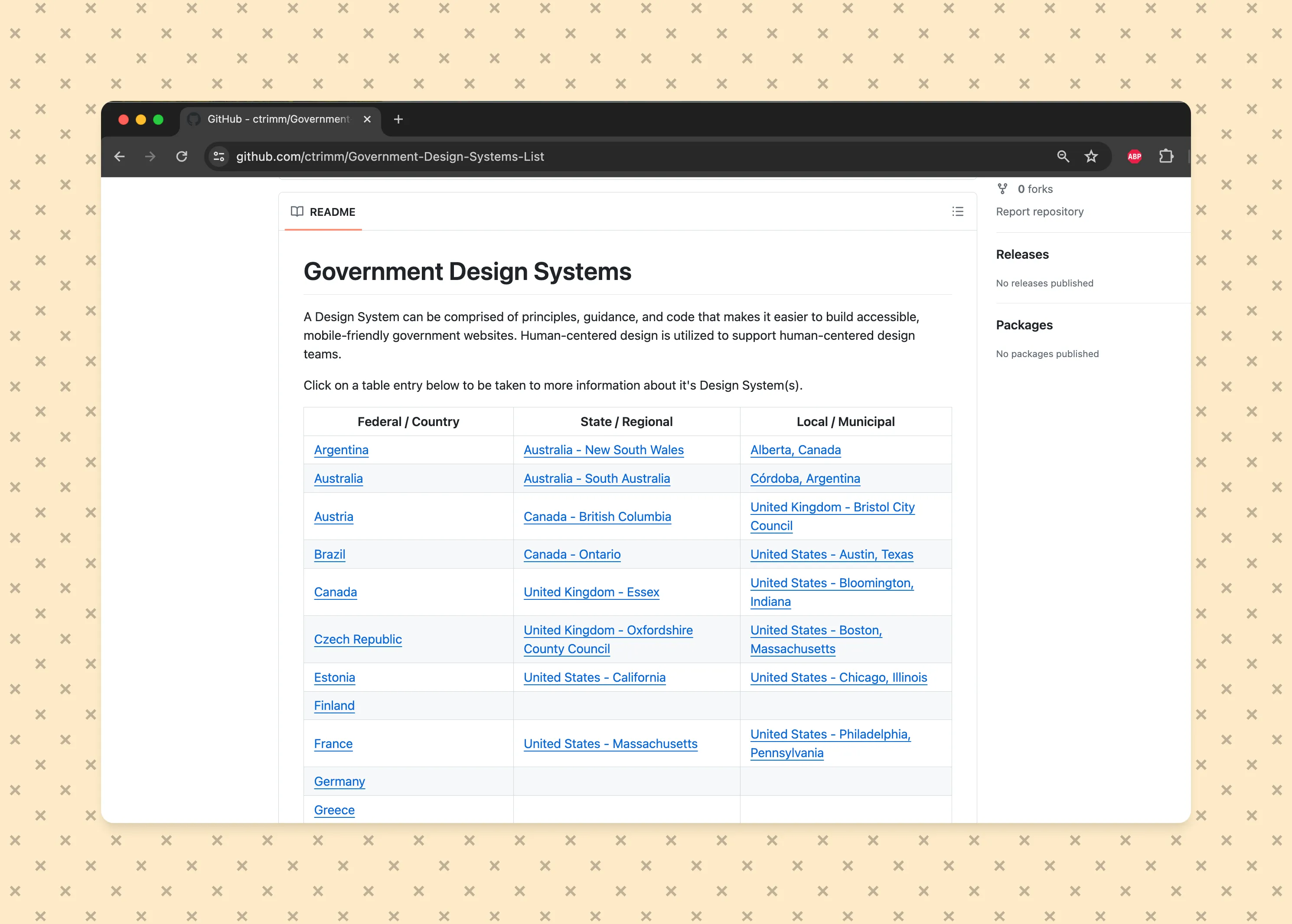Open the Finland link
1292x924 pixels.
pyautogui.click(x=334, y=706)
